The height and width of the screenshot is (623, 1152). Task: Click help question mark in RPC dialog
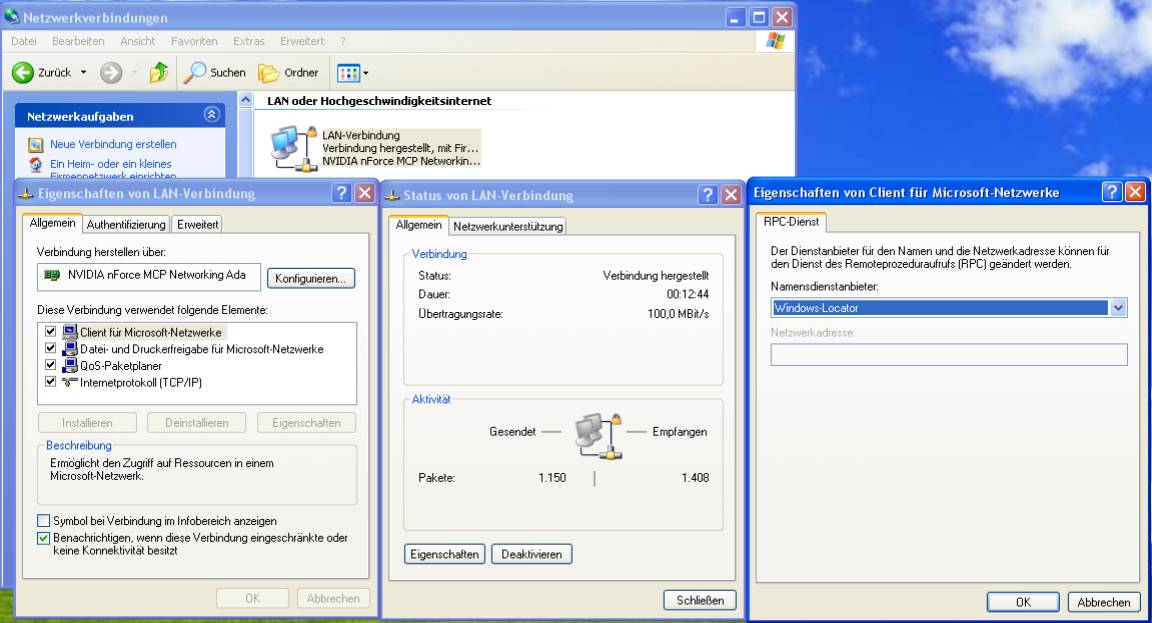(1112, 193)
